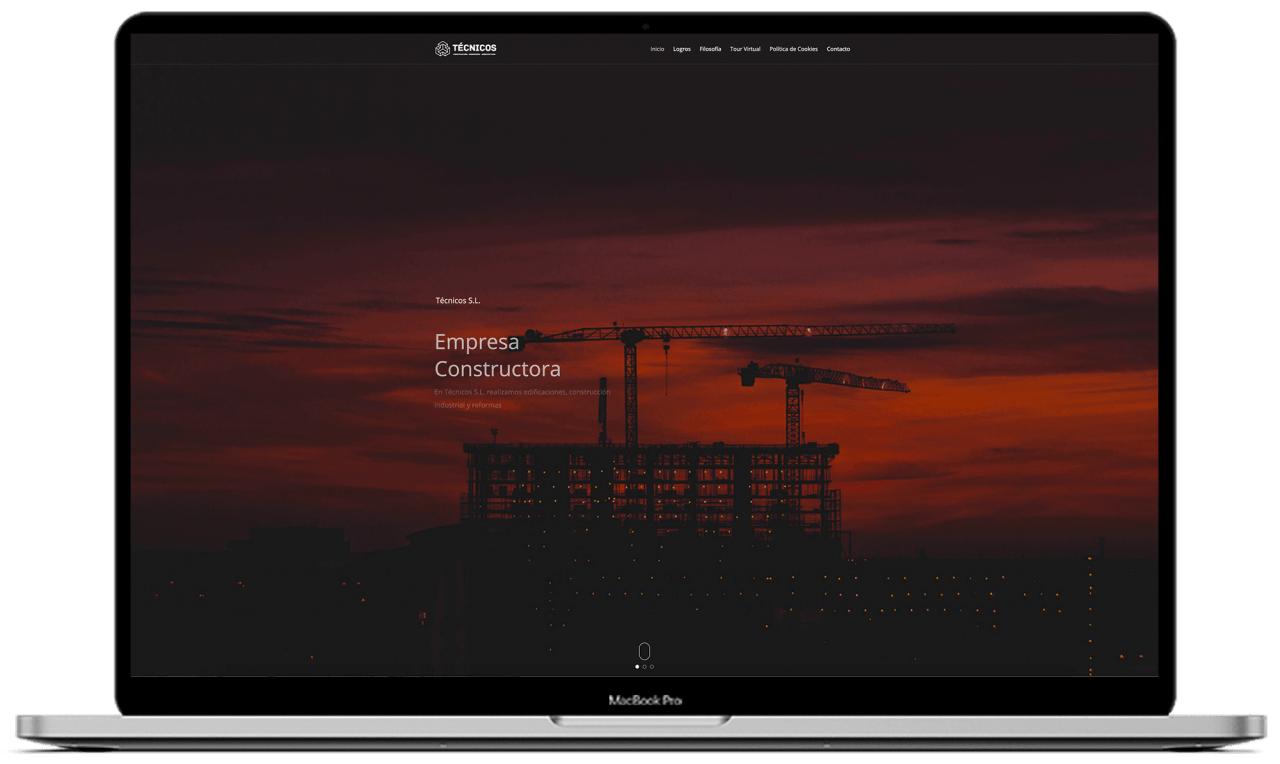Click the Técnicos emblem logo icon
1280x764 pixels.
(x=442, y=49)
